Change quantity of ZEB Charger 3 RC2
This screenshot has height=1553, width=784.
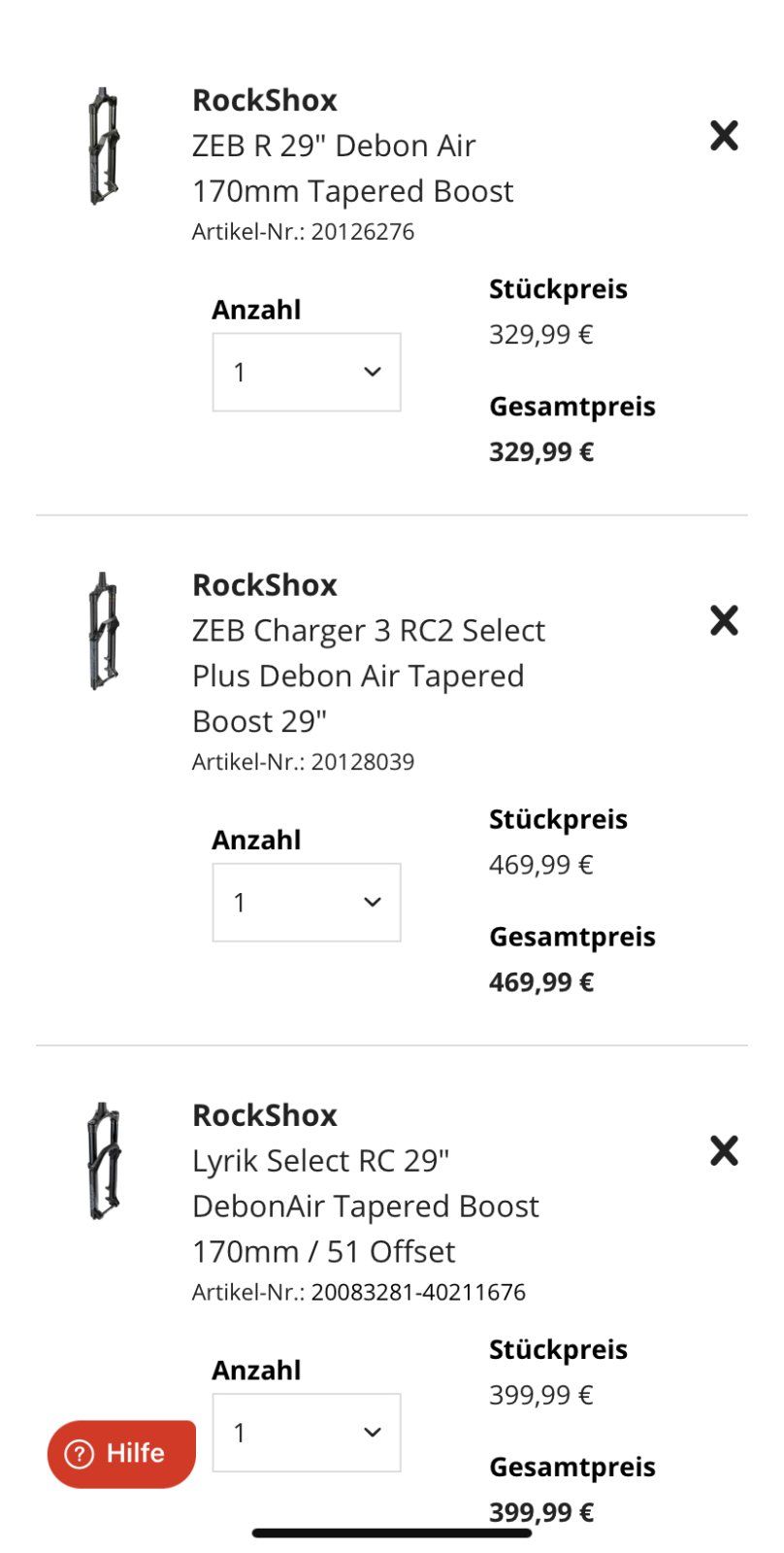tap(307, 903)
